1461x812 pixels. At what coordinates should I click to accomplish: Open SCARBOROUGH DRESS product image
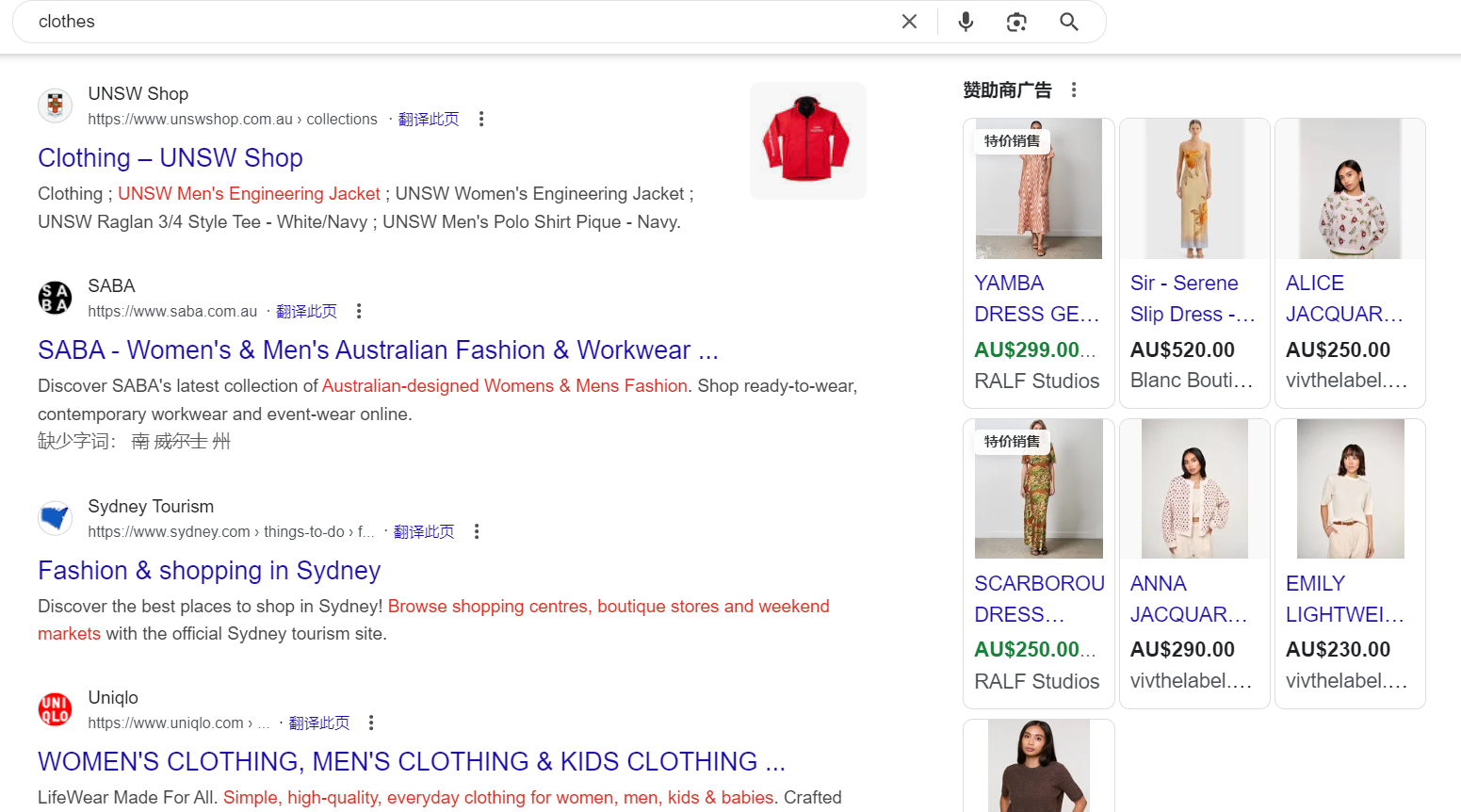point(1039,489)
